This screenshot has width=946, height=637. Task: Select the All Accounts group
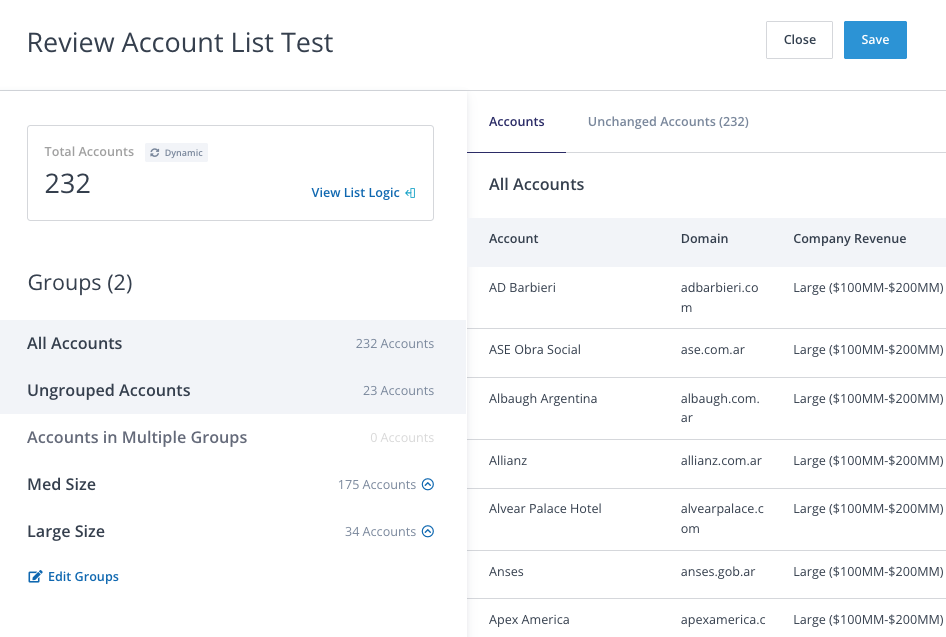pyautogui.click(x=75, y=343)
